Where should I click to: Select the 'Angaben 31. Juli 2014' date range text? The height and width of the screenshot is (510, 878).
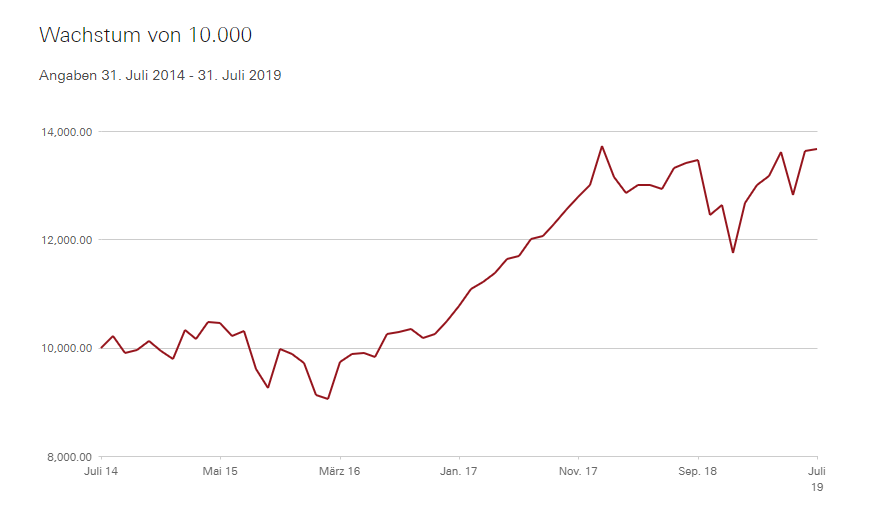[160, 75]
